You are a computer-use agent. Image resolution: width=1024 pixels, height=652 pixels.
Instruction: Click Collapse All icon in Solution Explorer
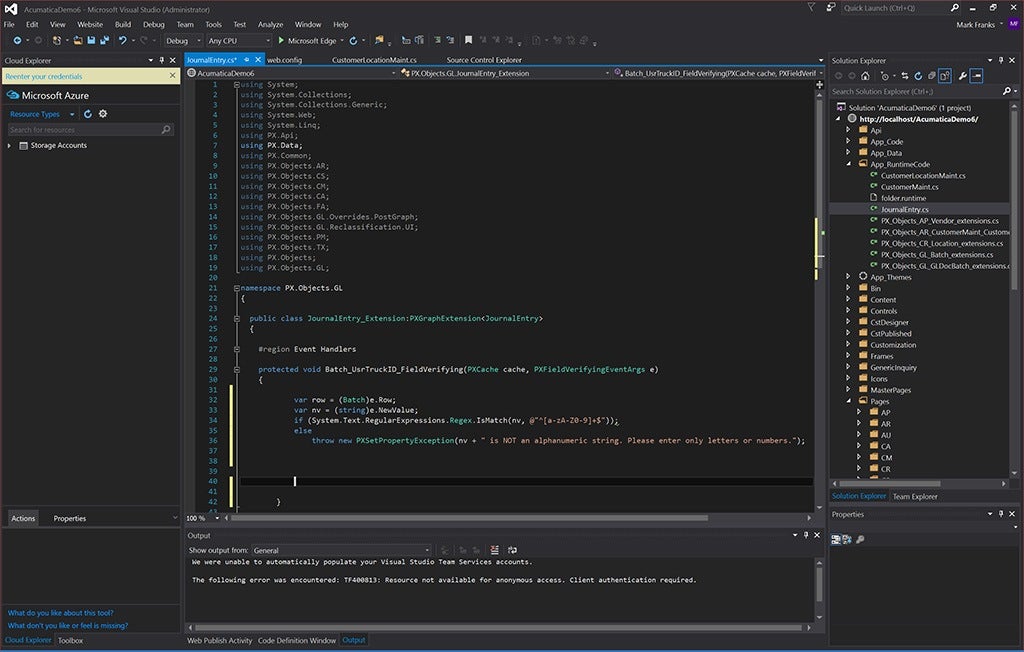[932, 76]
